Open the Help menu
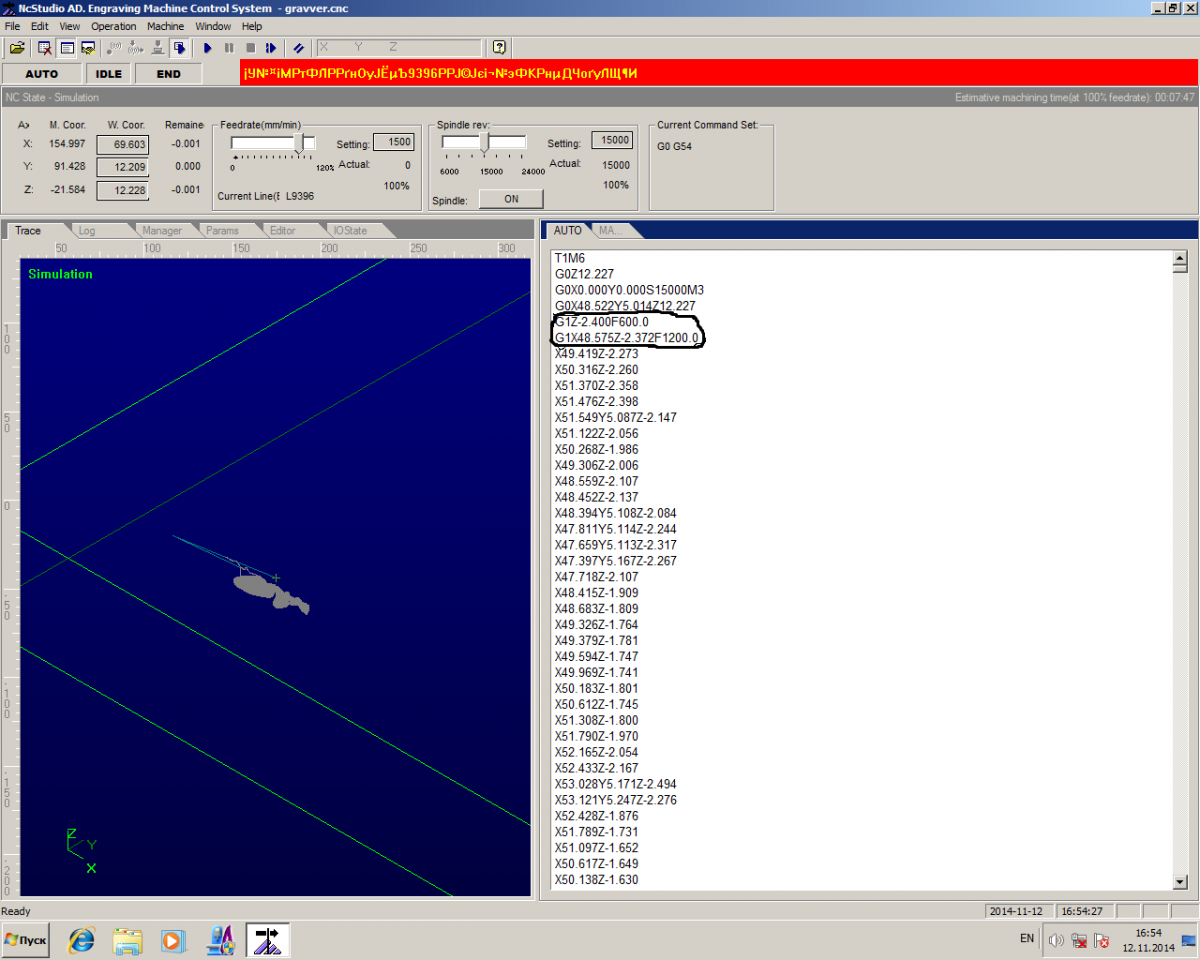Viewport: 1200px width, 960px height. (x=252, y=26)
